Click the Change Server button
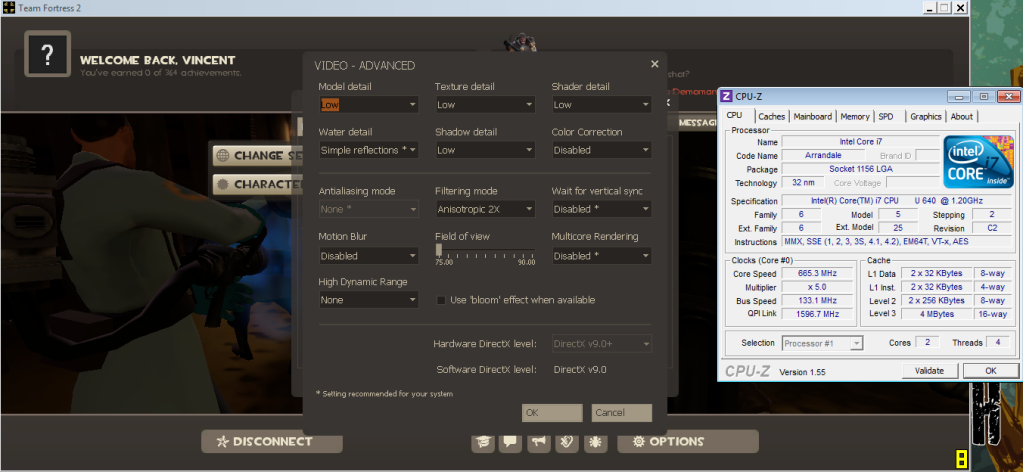 click(x=259, y=155)
